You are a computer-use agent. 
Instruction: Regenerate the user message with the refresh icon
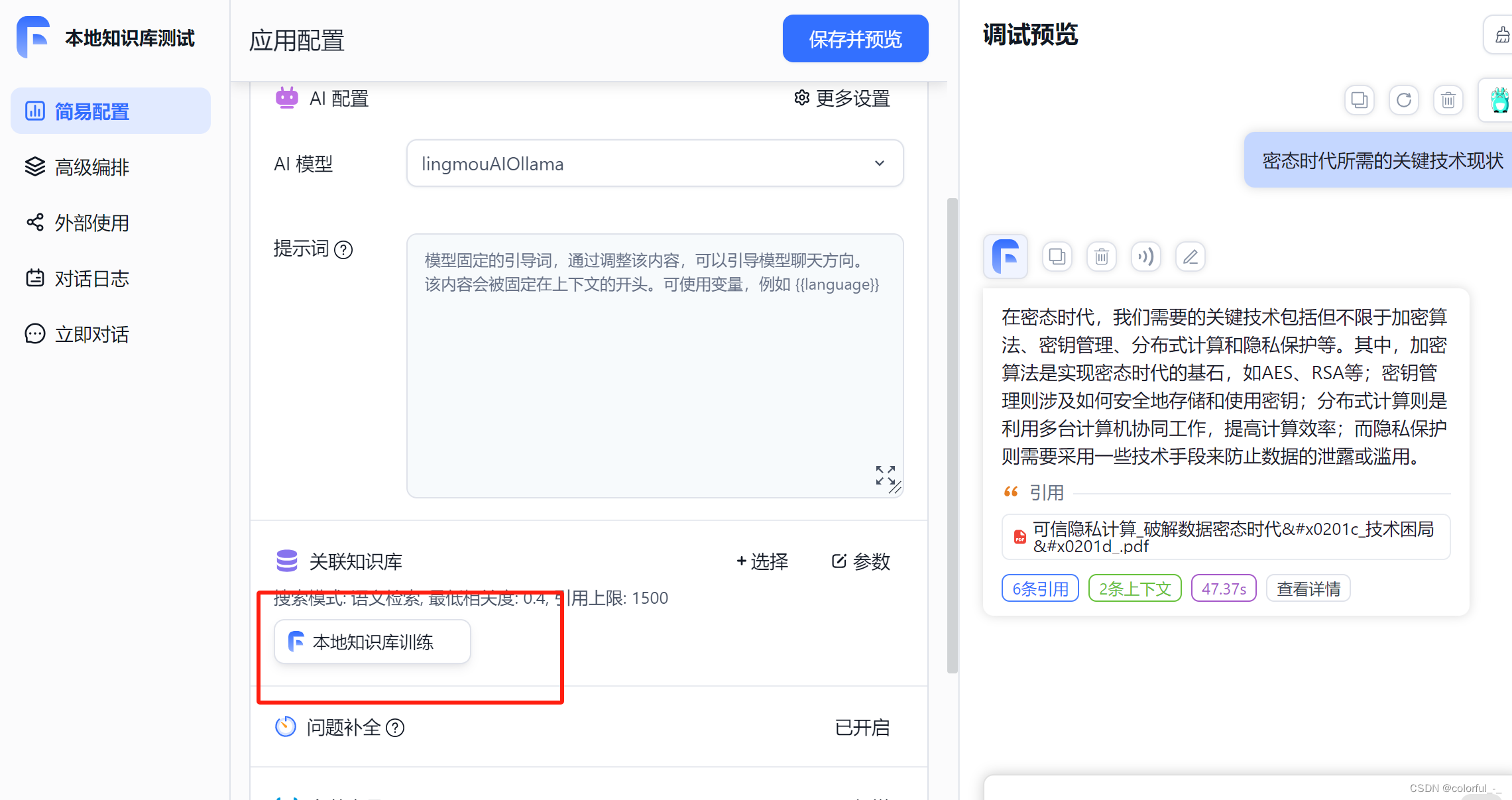tap(1404, 100)
